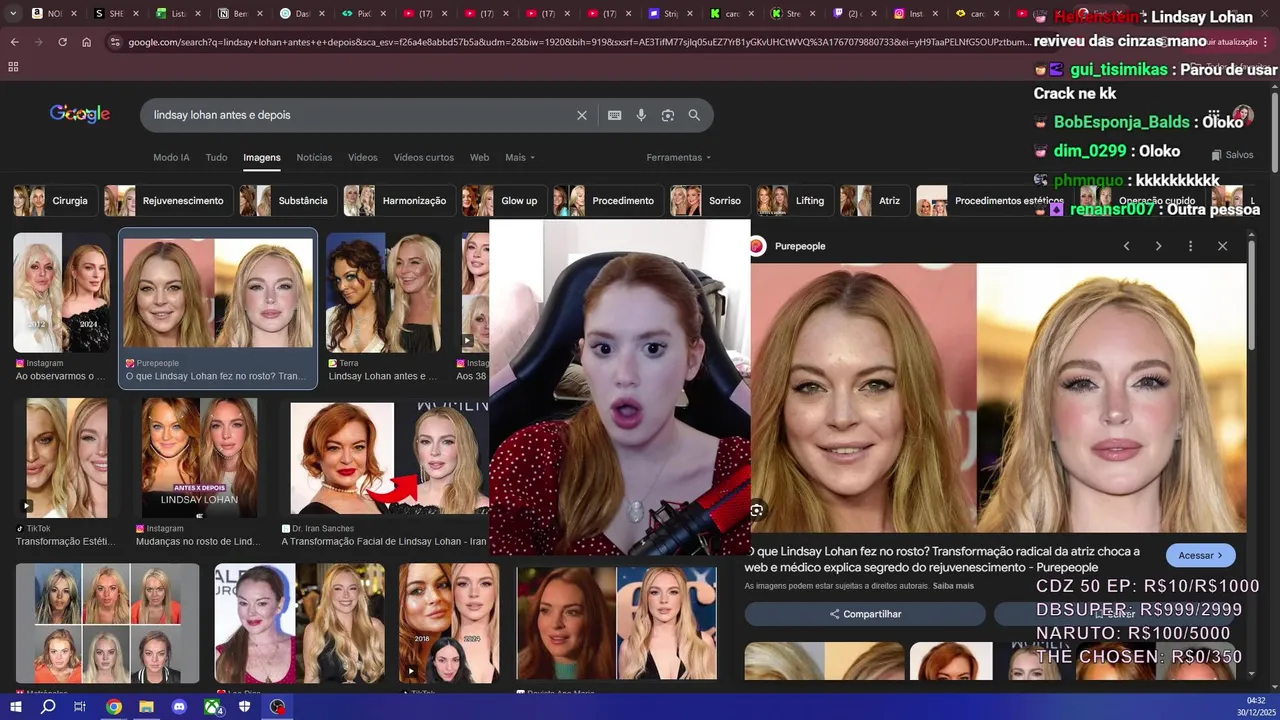Filter images by Sorriso chip
The image size is (1280, 720).
point(710,201)
